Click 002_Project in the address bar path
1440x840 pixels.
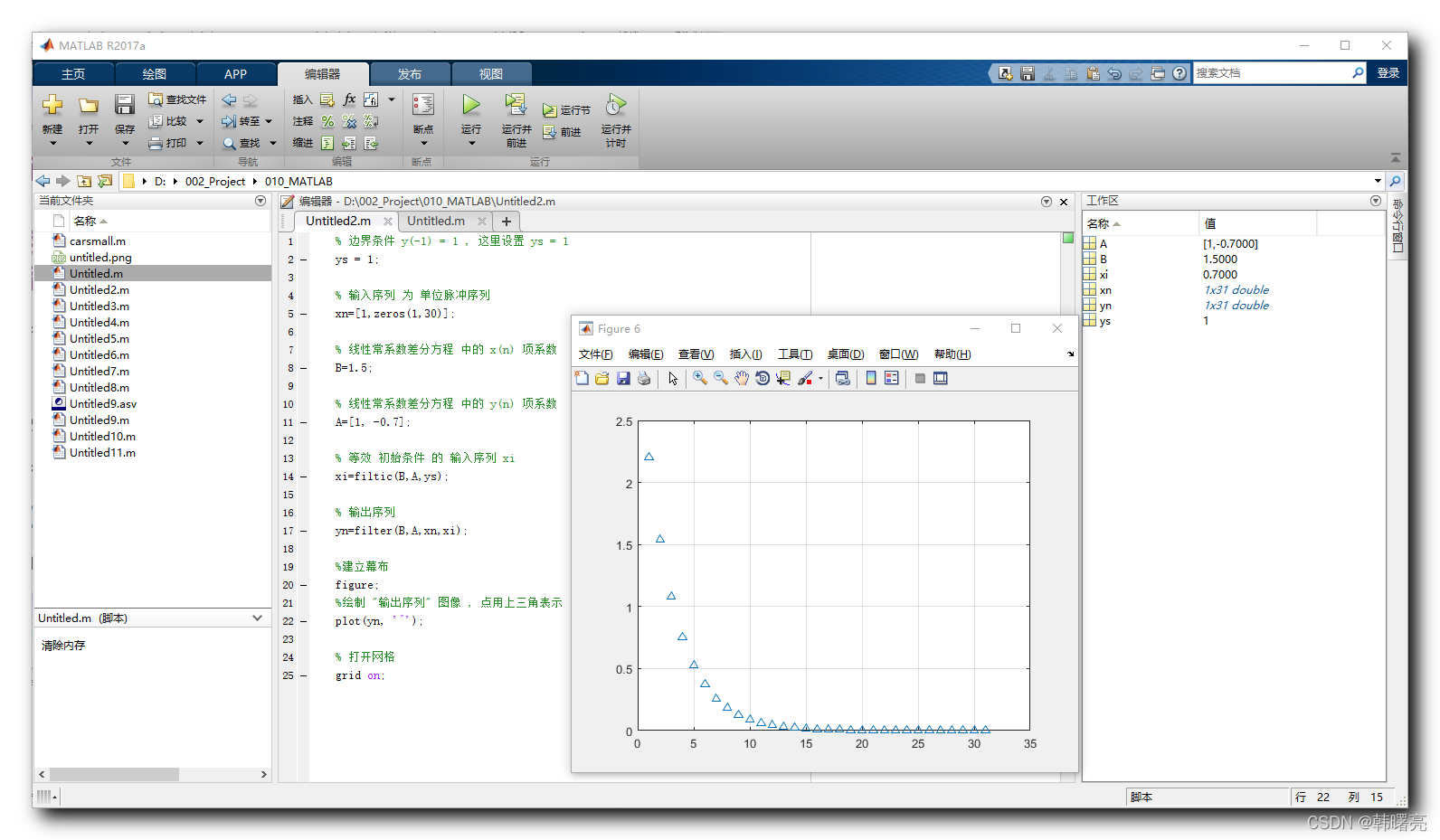pos(215,182)
